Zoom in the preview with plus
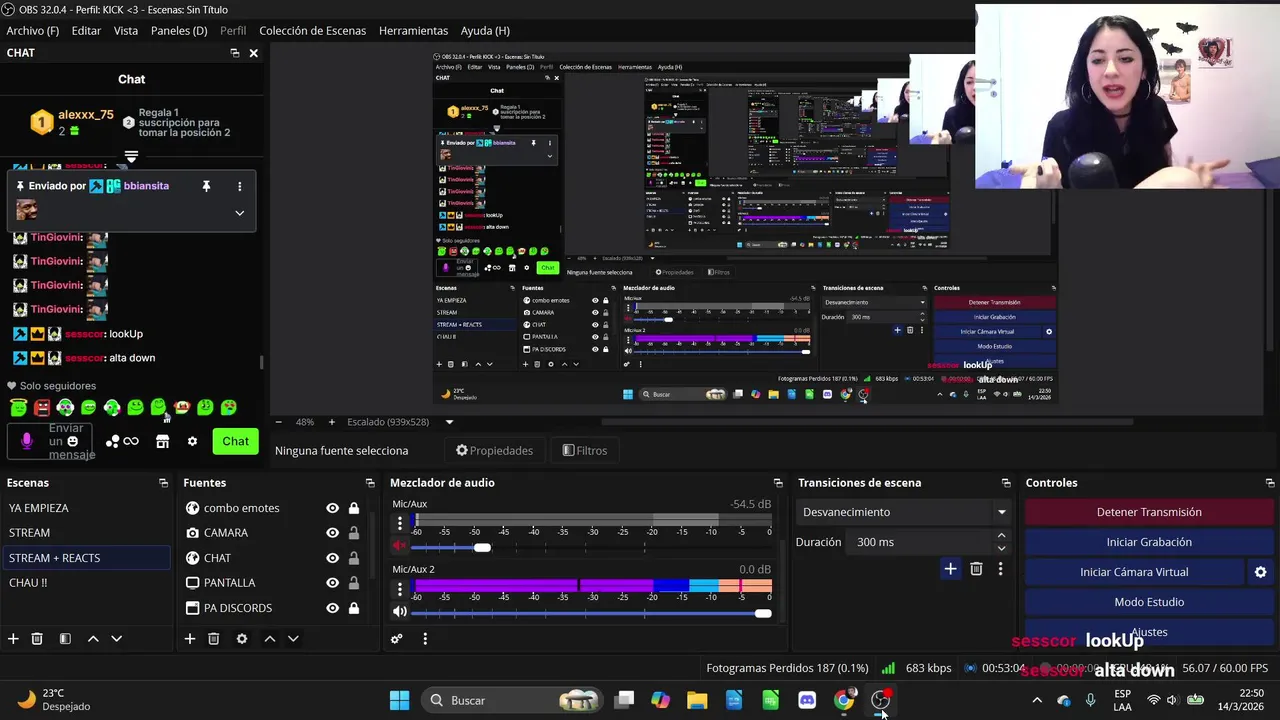 334,422
